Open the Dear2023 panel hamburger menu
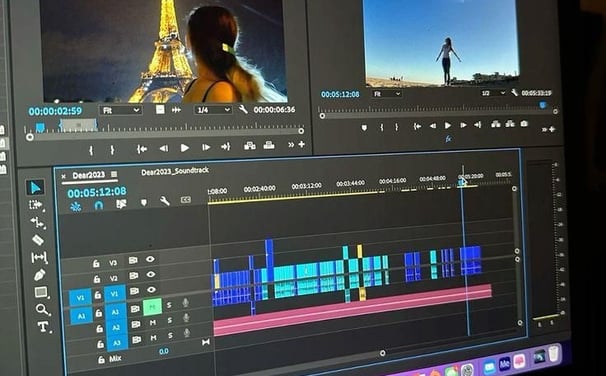This screenshot has width=606, height=376. tap(114, 174)
